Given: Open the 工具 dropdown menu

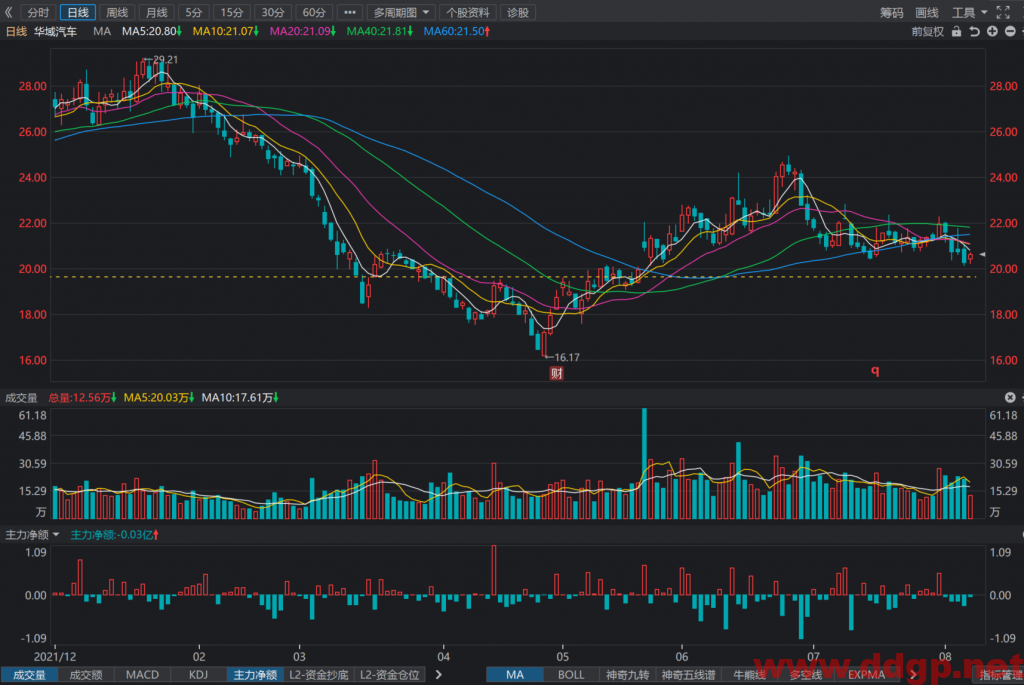Looking at the screenshot, I should coord(969,12).
